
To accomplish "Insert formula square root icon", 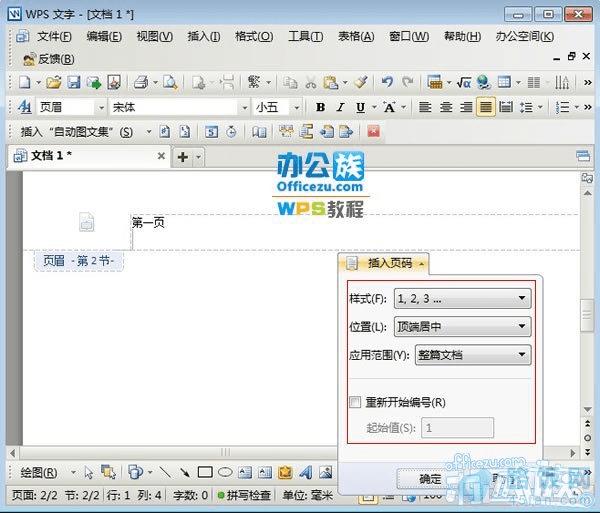I will click(x=463, y=82).
